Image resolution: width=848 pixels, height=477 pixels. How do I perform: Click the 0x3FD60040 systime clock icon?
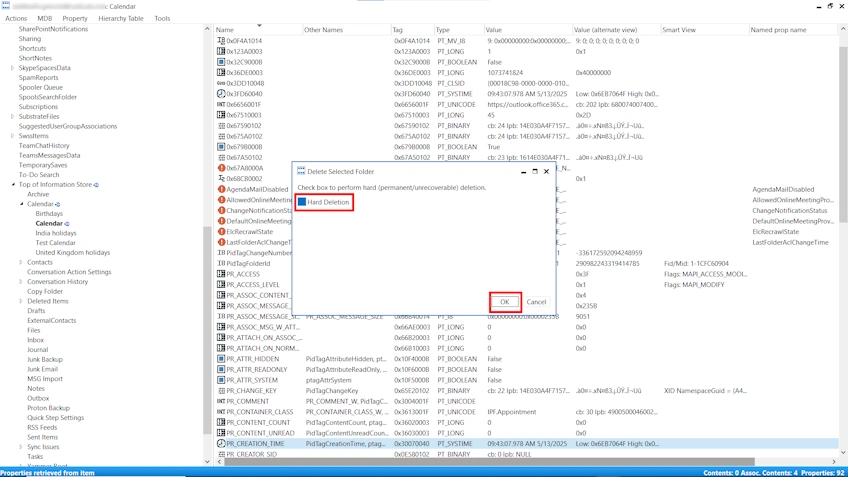coord(221,94)
